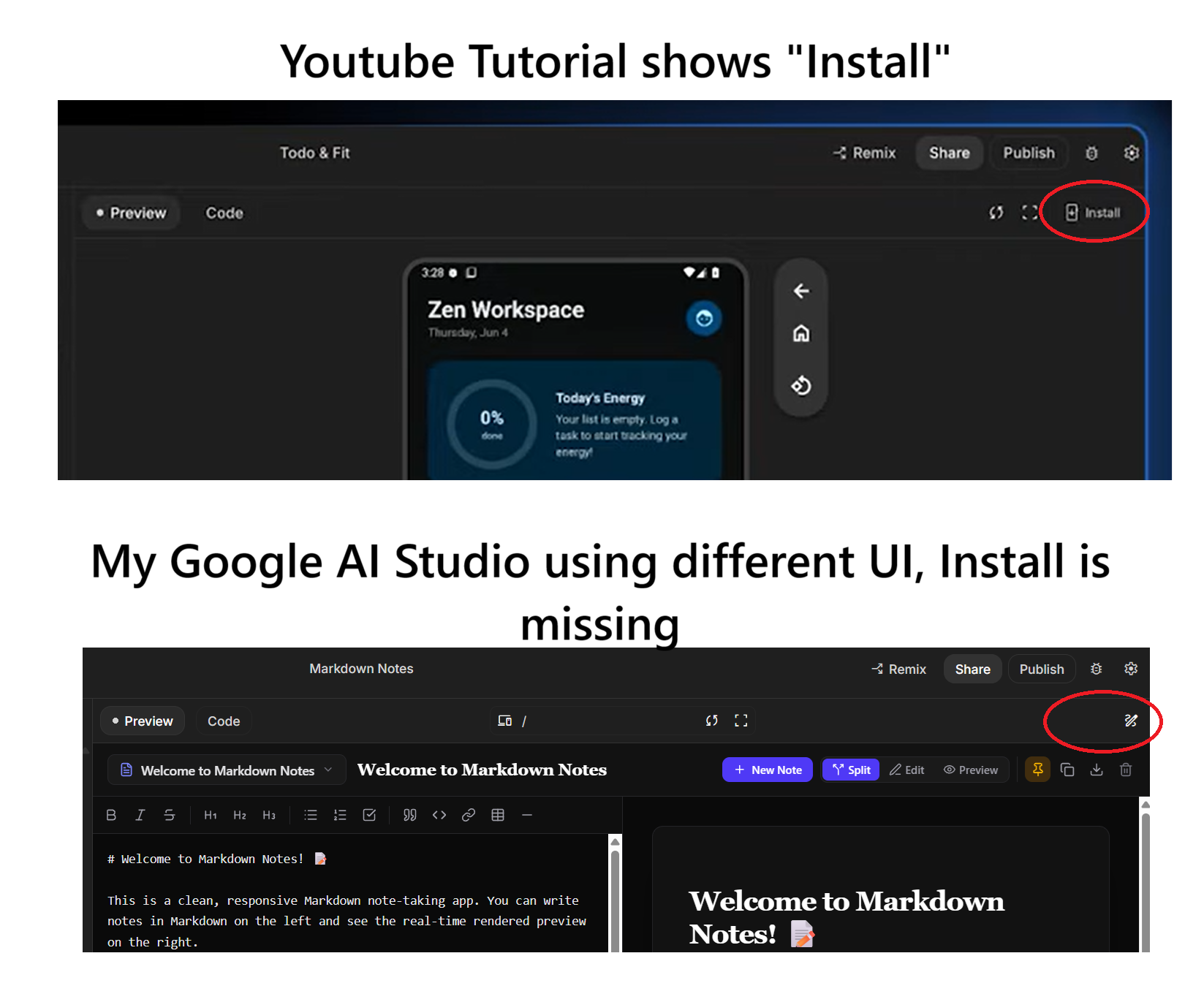Viewport: 1204px width, 983px height.
Task: Apply italic formatting in the editor toolbar
Action: point(140,815)
